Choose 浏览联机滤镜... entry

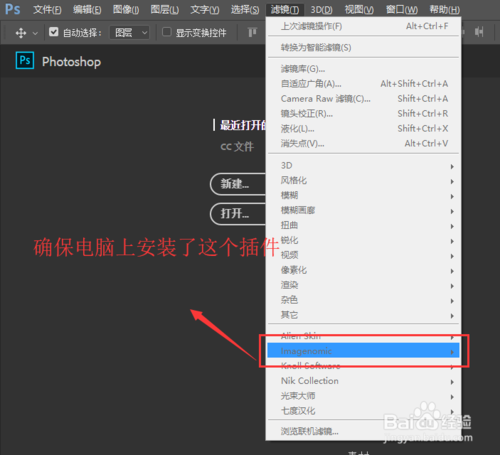coord(364,431)
